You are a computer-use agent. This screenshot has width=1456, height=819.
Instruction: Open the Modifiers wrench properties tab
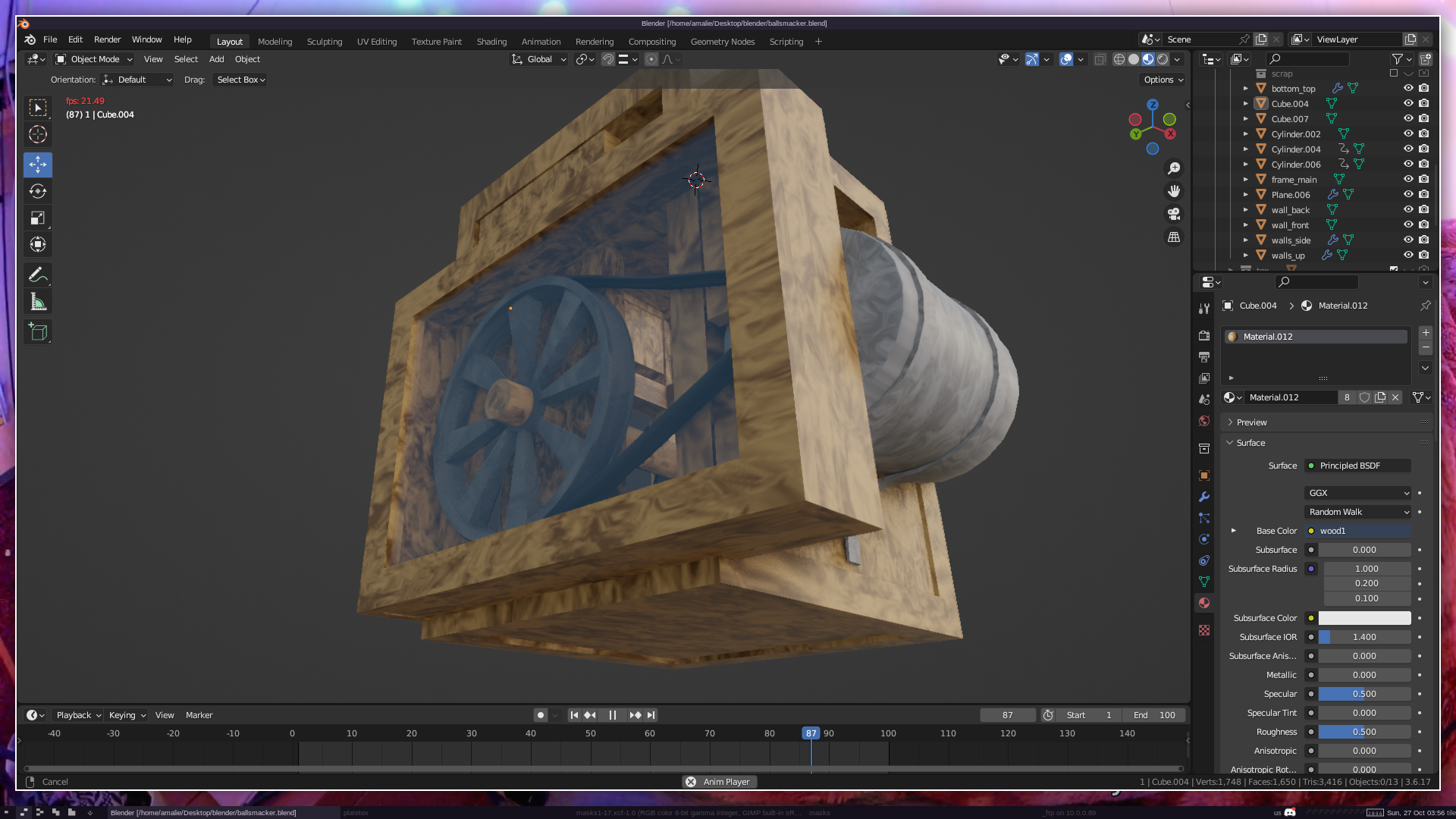pos(1204,497)
